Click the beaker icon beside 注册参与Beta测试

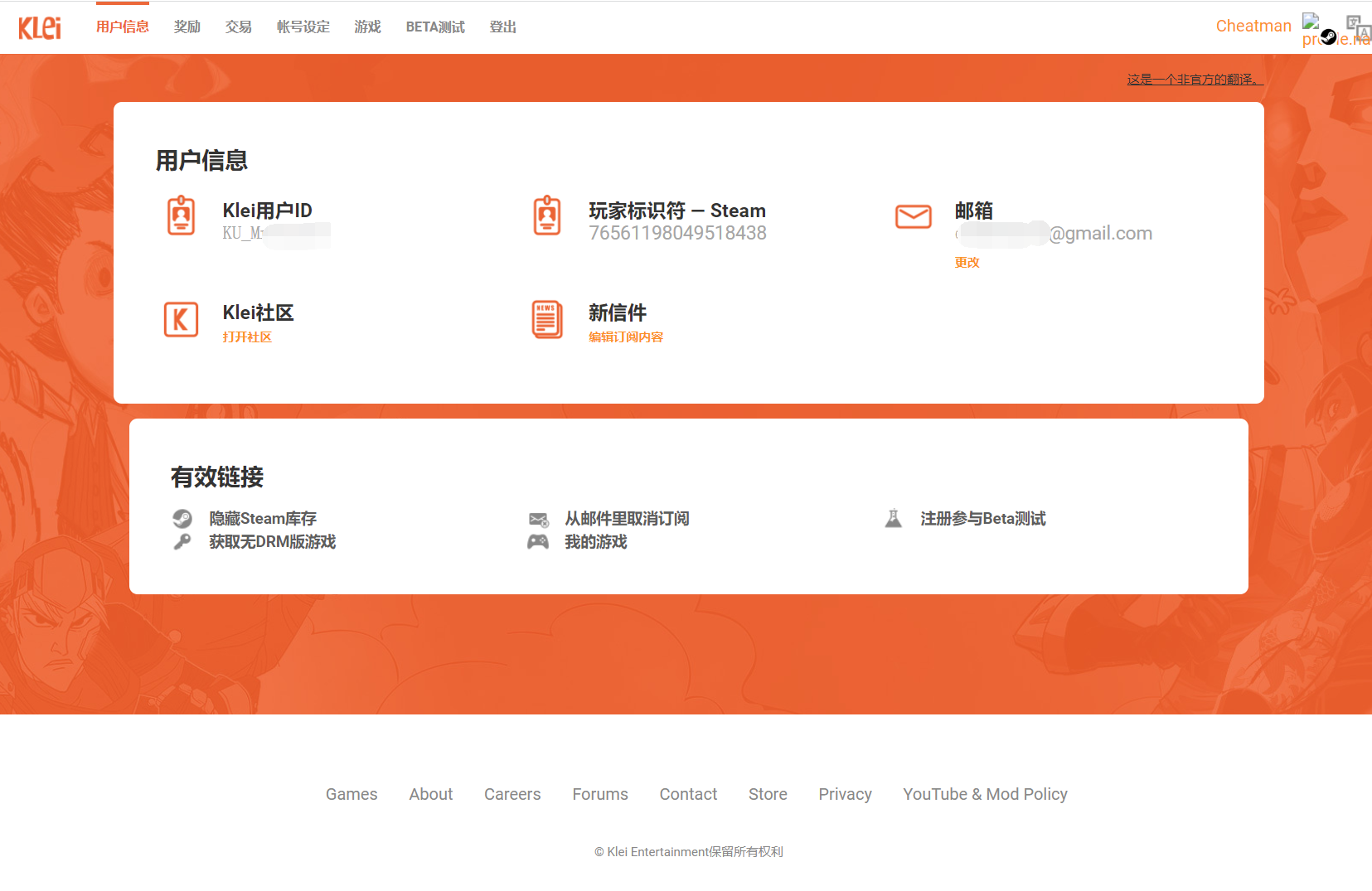click(x=893, y=518)
